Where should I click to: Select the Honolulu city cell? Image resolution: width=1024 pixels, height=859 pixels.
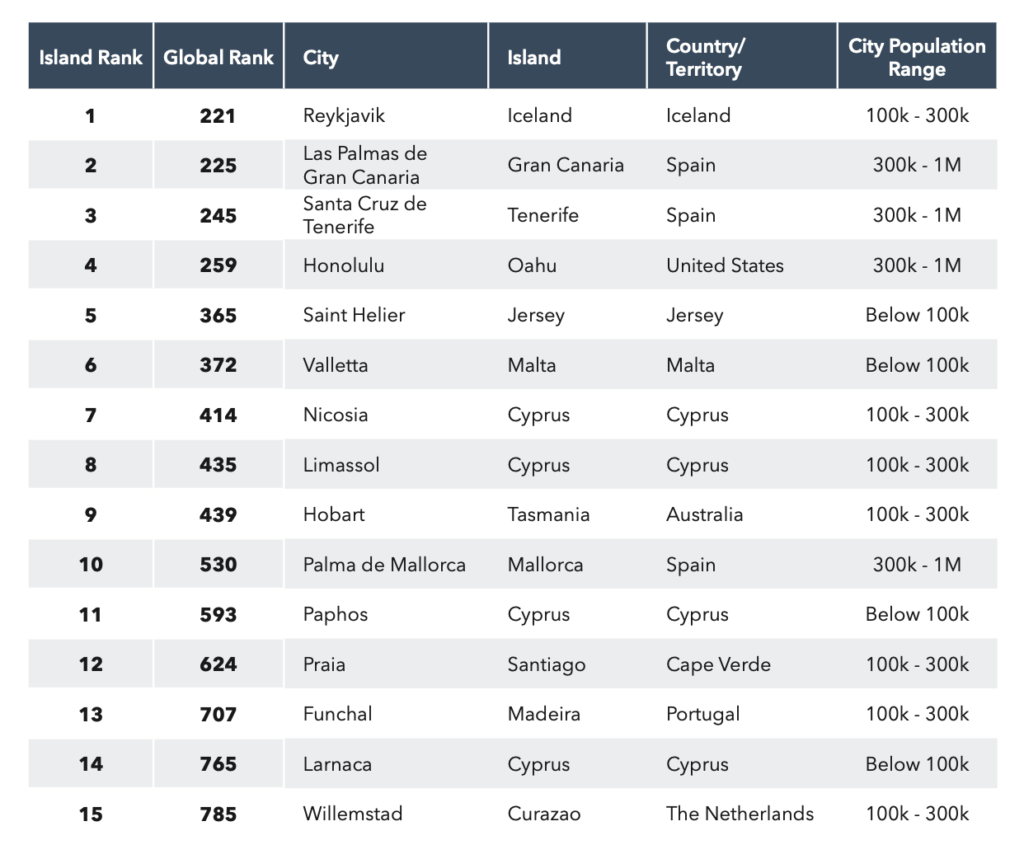coord(343,265)
